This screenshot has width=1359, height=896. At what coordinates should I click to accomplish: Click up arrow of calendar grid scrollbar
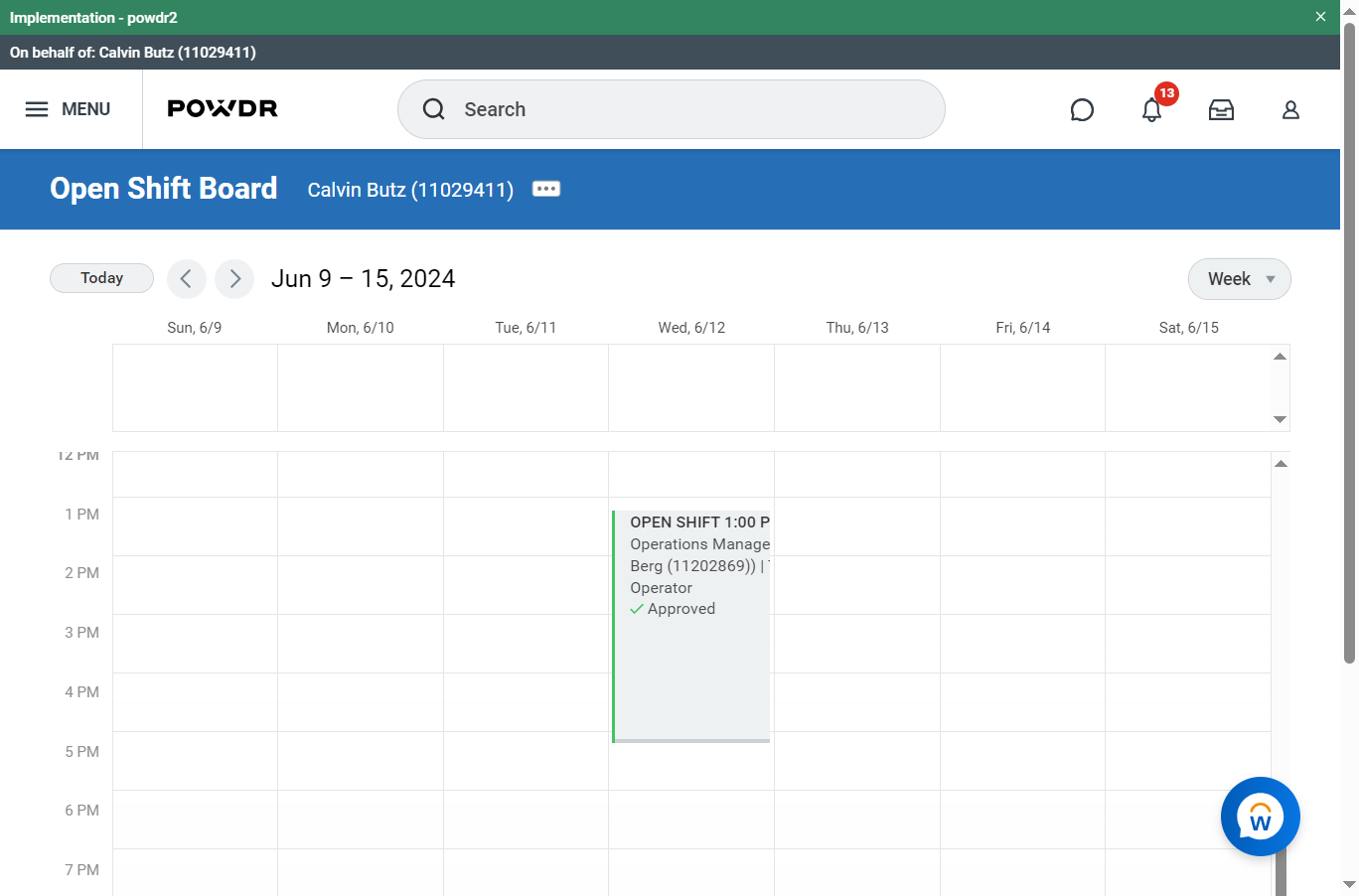1282,464
